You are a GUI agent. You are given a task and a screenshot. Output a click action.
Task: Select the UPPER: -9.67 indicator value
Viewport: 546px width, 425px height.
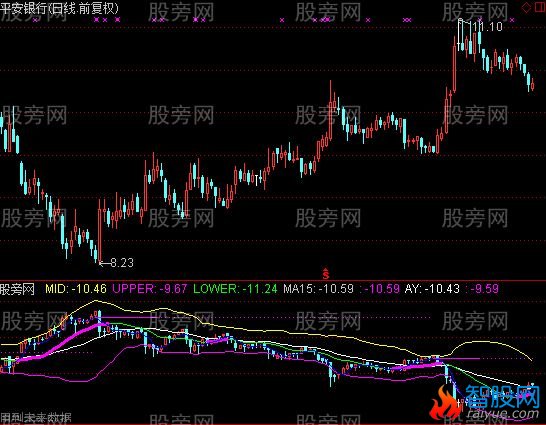[x=150, y=289]
